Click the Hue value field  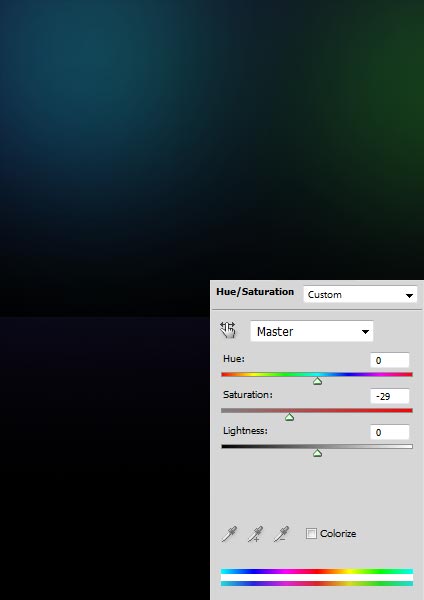coord(390,360)
